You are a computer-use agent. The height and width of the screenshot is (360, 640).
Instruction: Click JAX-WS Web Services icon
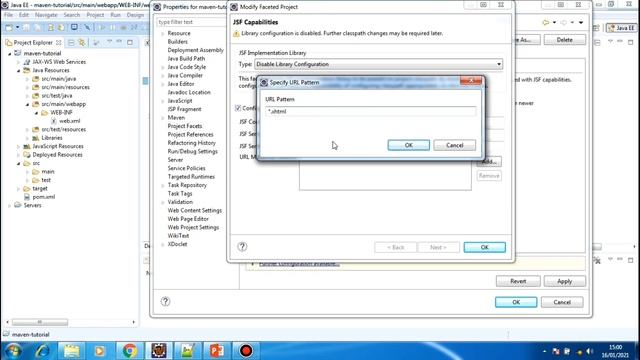point(27,62)
